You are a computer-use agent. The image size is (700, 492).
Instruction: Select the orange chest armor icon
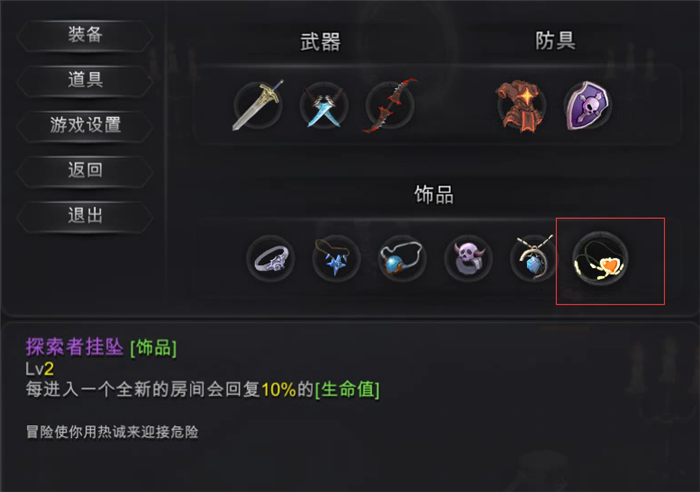521,106
